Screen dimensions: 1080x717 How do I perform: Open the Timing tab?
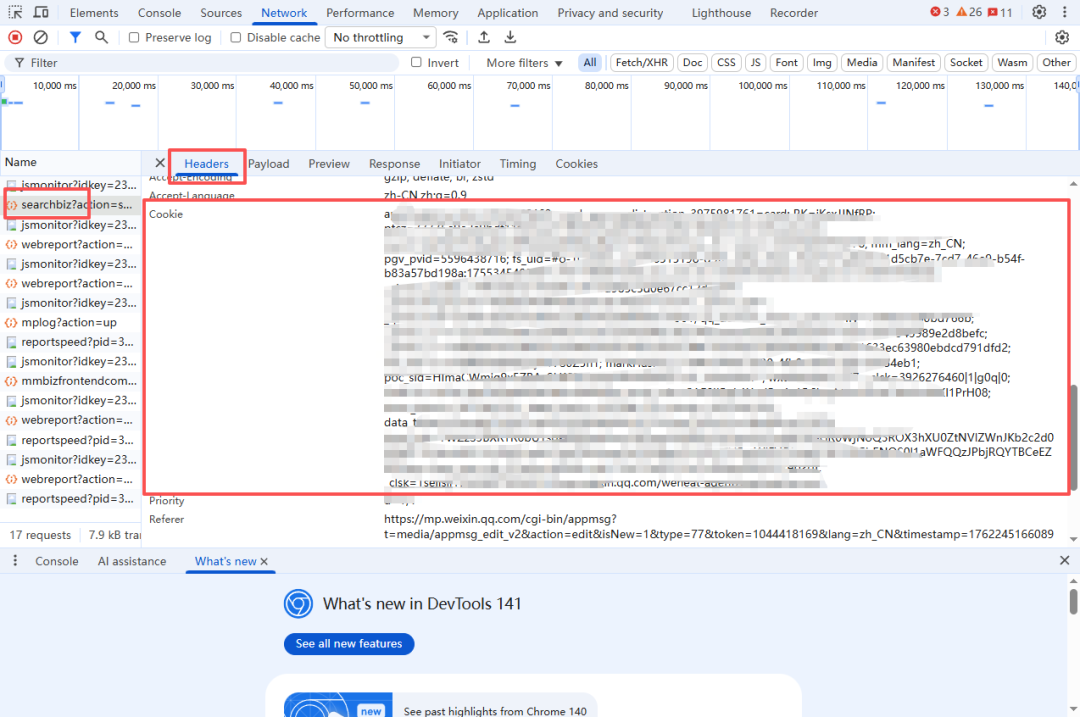517,163
